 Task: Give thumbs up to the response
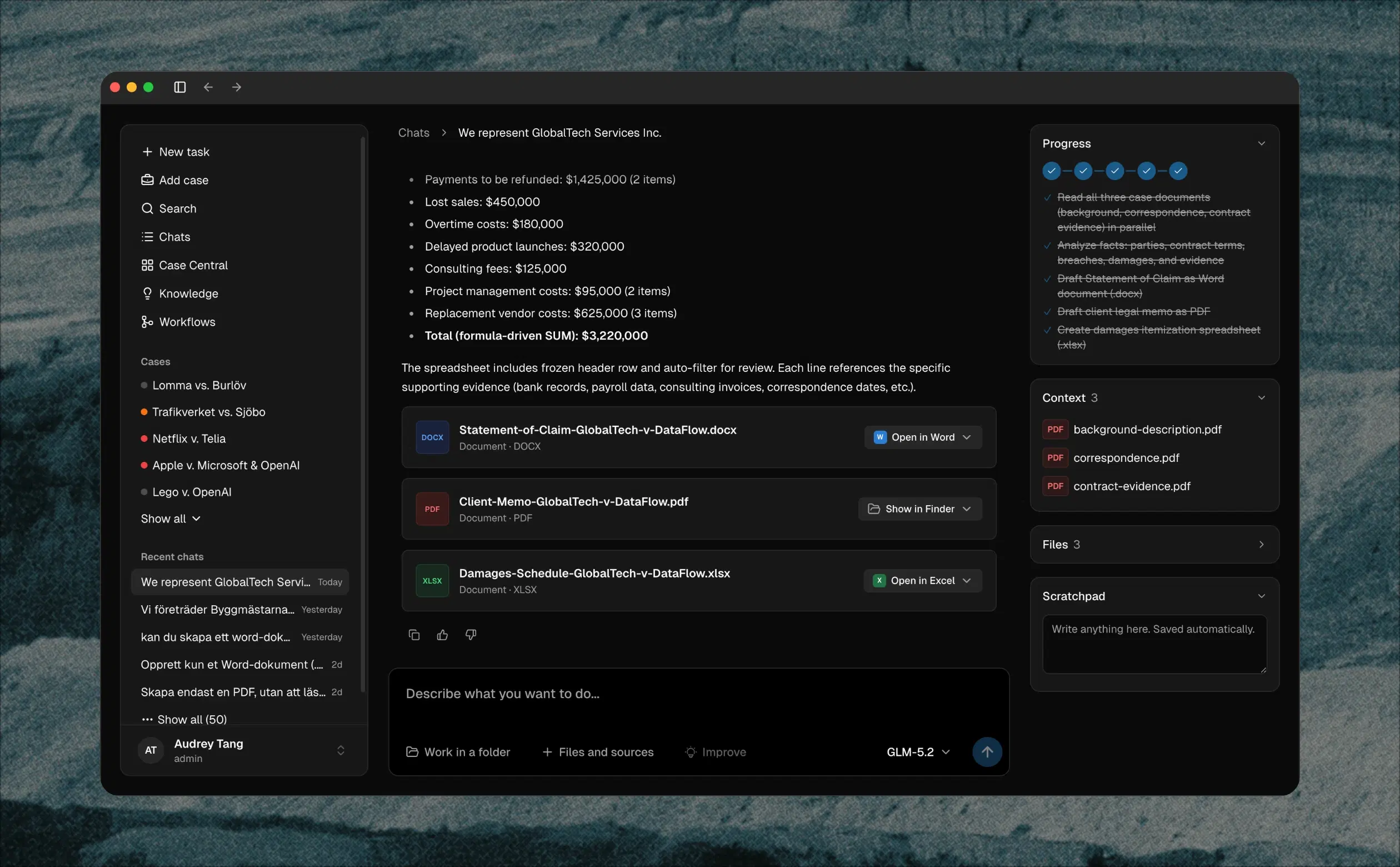(442, 635)
